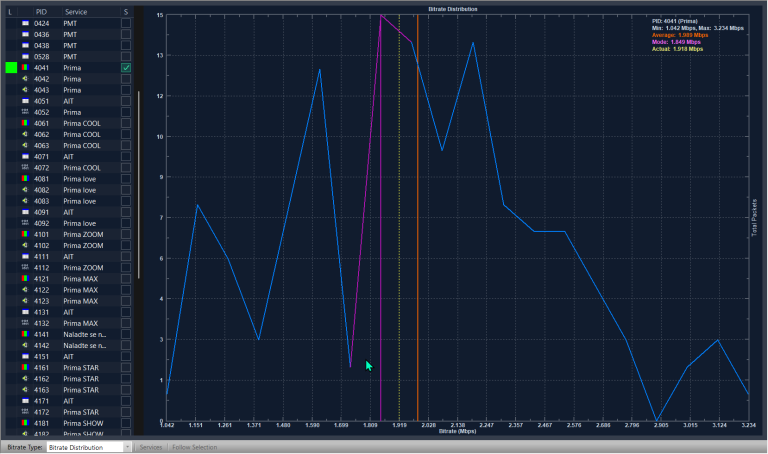Viewport: 768px width, 454px height.
Task: Click the yellow dotted Actual marker line
Action: [399, 220]
